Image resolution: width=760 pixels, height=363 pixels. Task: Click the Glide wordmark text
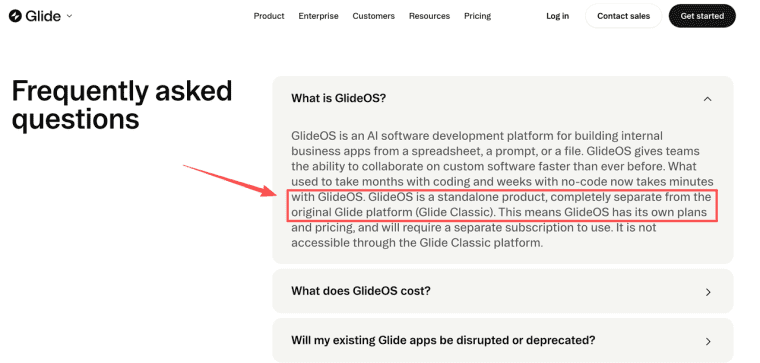[x=43, y=16]
